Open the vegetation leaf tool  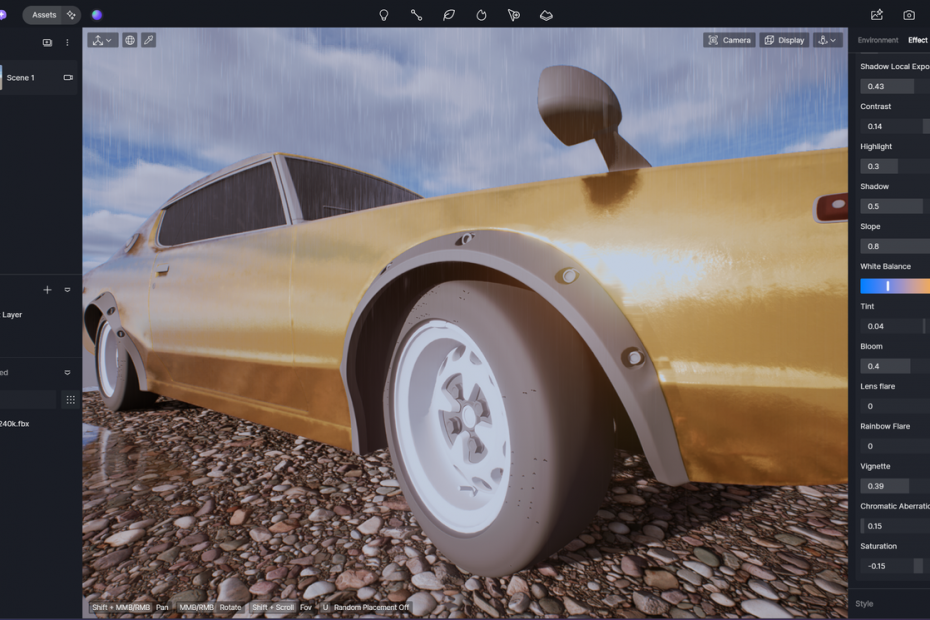click(x=449, y=15)
